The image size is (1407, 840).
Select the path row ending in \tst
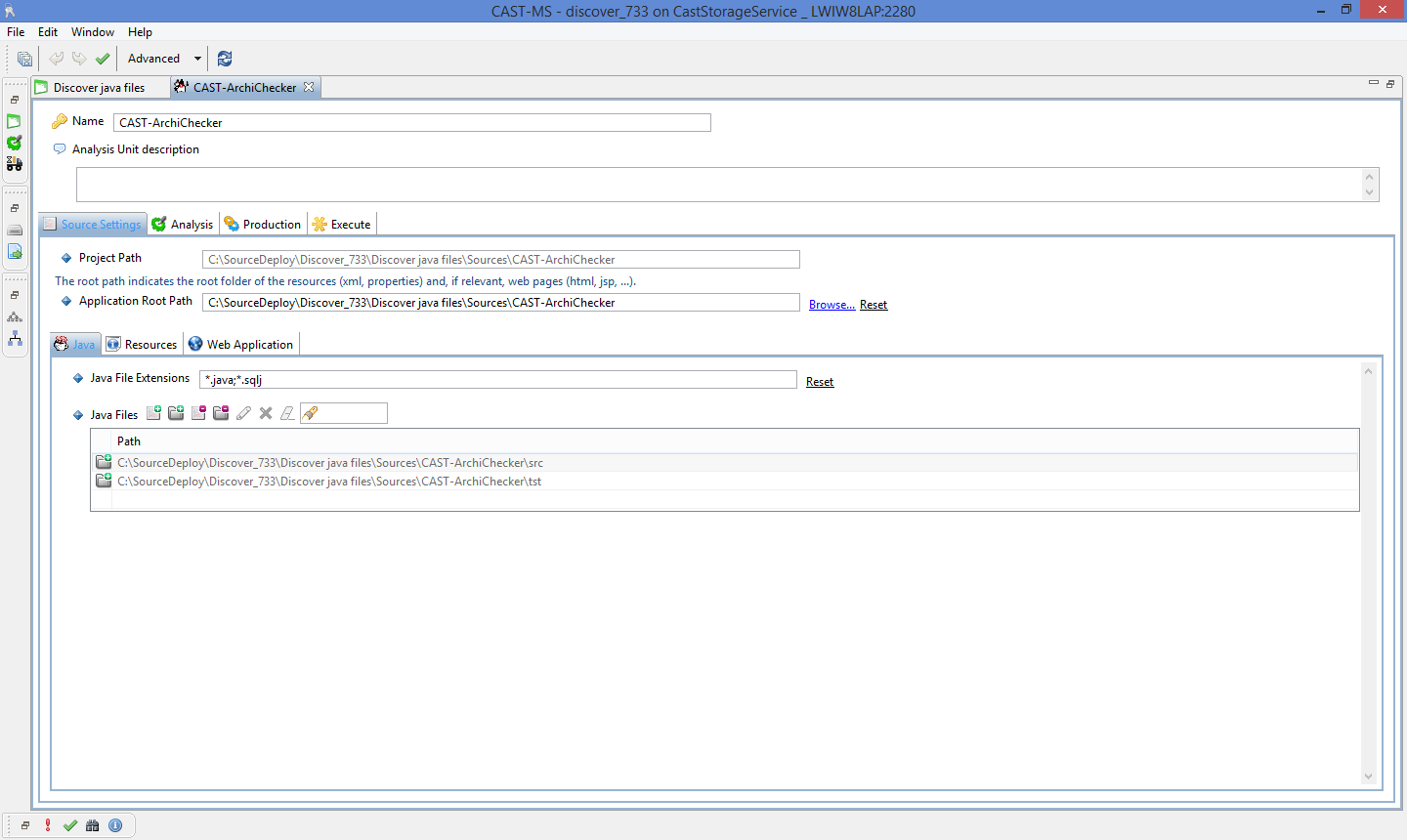pyautogui.click(x=329, y=482)
